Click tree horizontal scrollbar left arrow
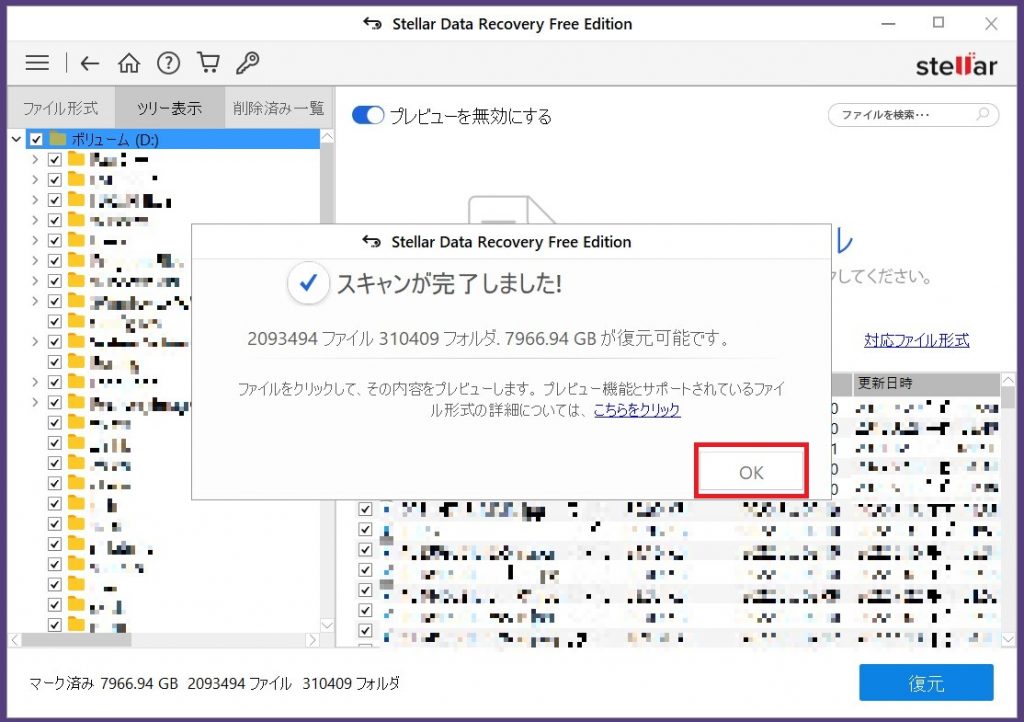This screenshot has height=722, width=1024. pyautogui.click(x=15, y=640)
